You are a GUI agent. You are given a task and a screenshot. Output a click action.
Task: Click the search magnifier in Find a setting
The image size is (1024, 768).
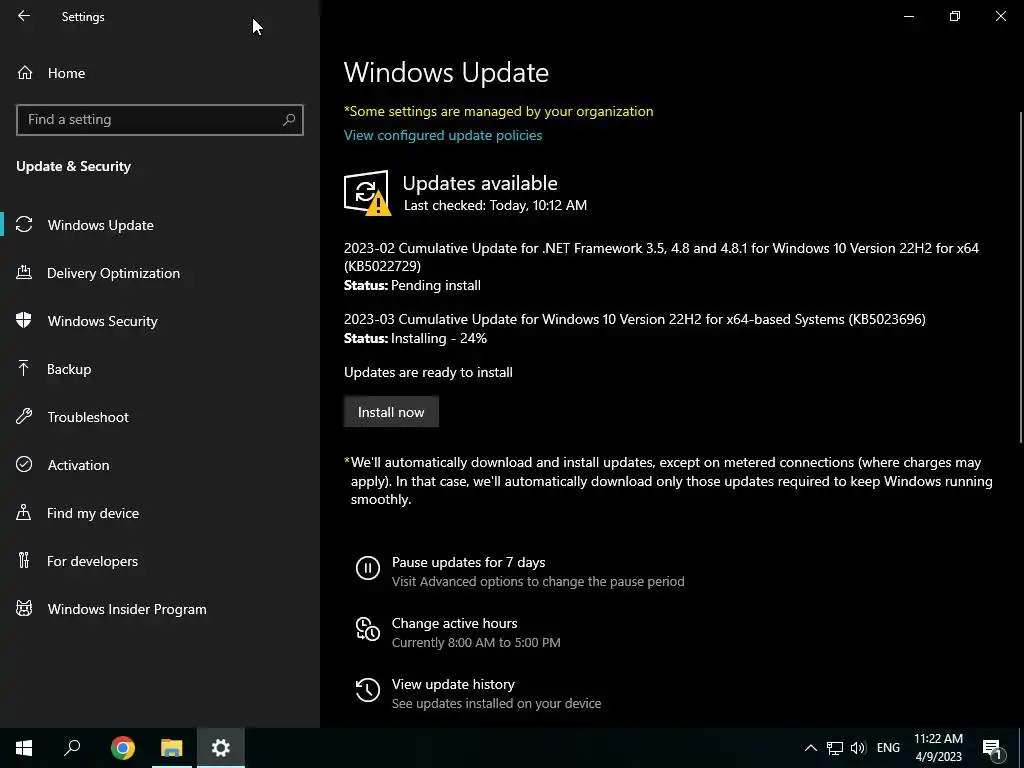289,120
